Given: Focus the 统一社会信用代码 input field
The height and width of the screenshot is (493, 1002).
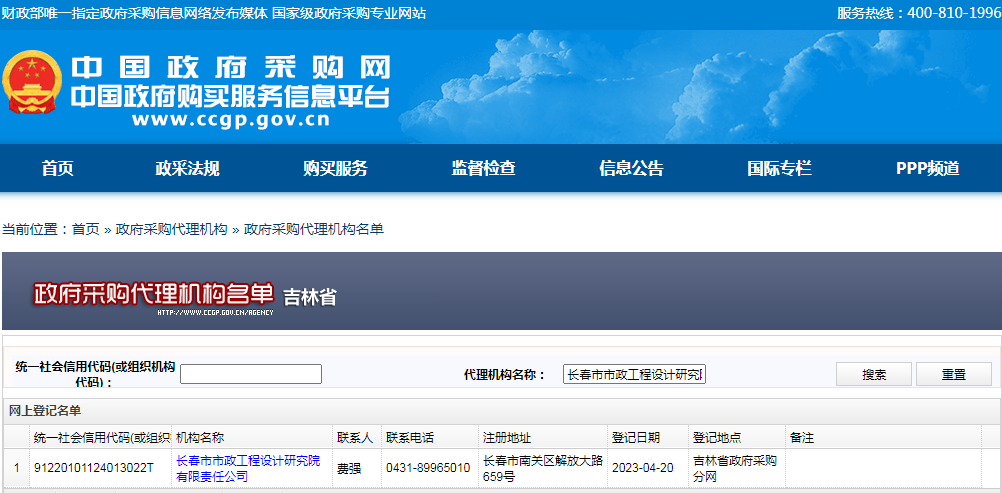Looking at the screenshot, I should [251, 374].
